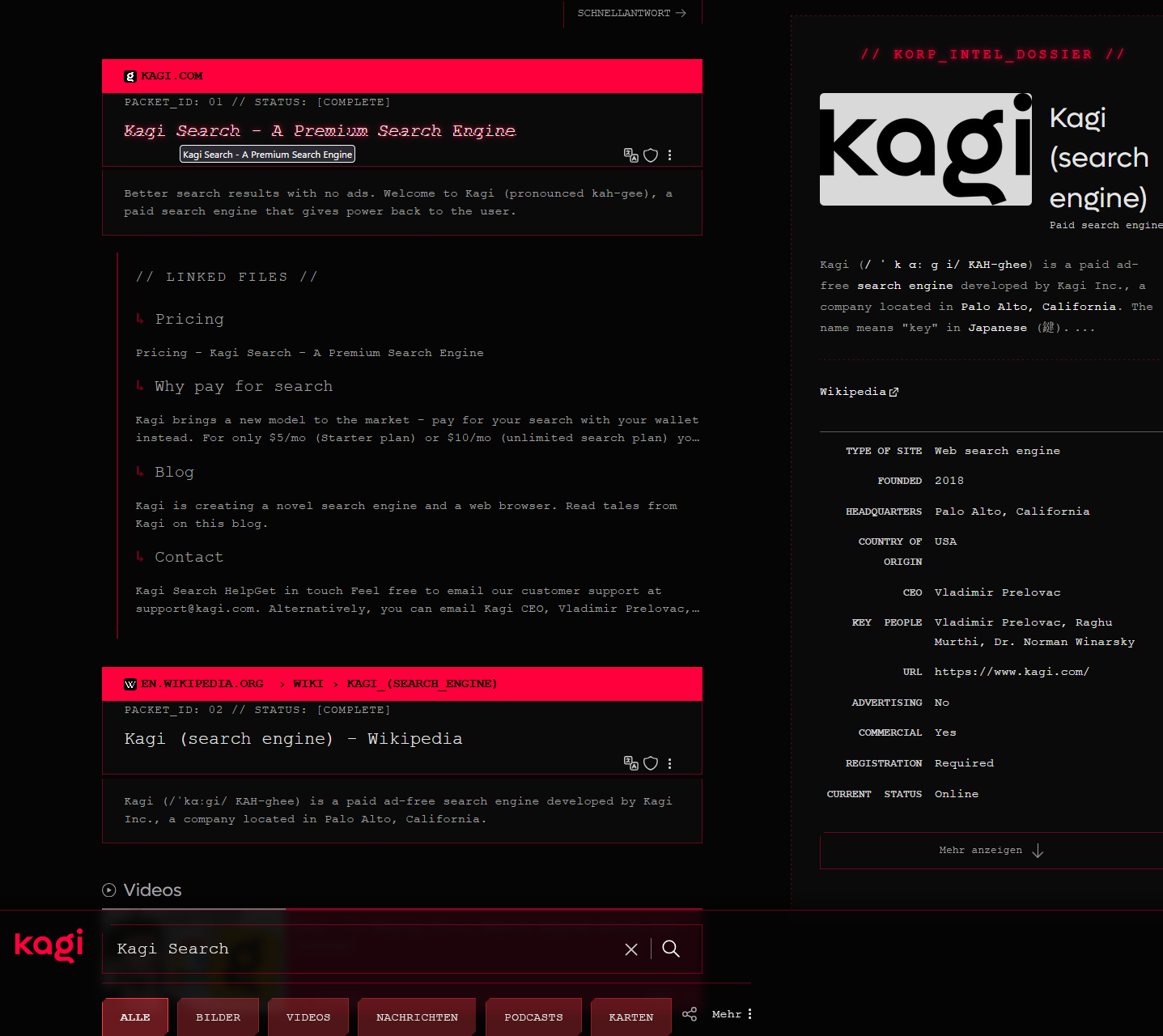Toggle the ALLE filter as active
Image resolution: width=1163 pixels, height=1036 pixels.
point(135,1017)
